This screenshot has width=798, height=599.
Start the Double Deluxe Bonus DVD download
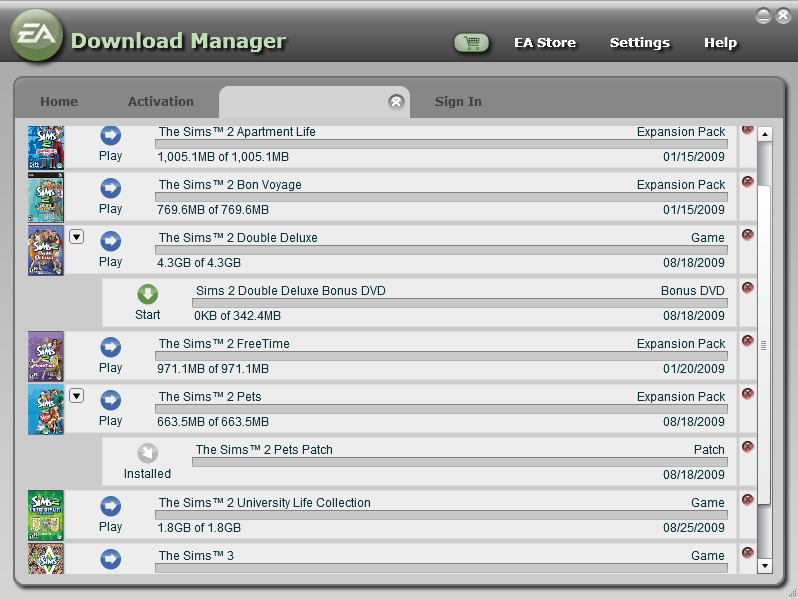[x=148, y=294]
